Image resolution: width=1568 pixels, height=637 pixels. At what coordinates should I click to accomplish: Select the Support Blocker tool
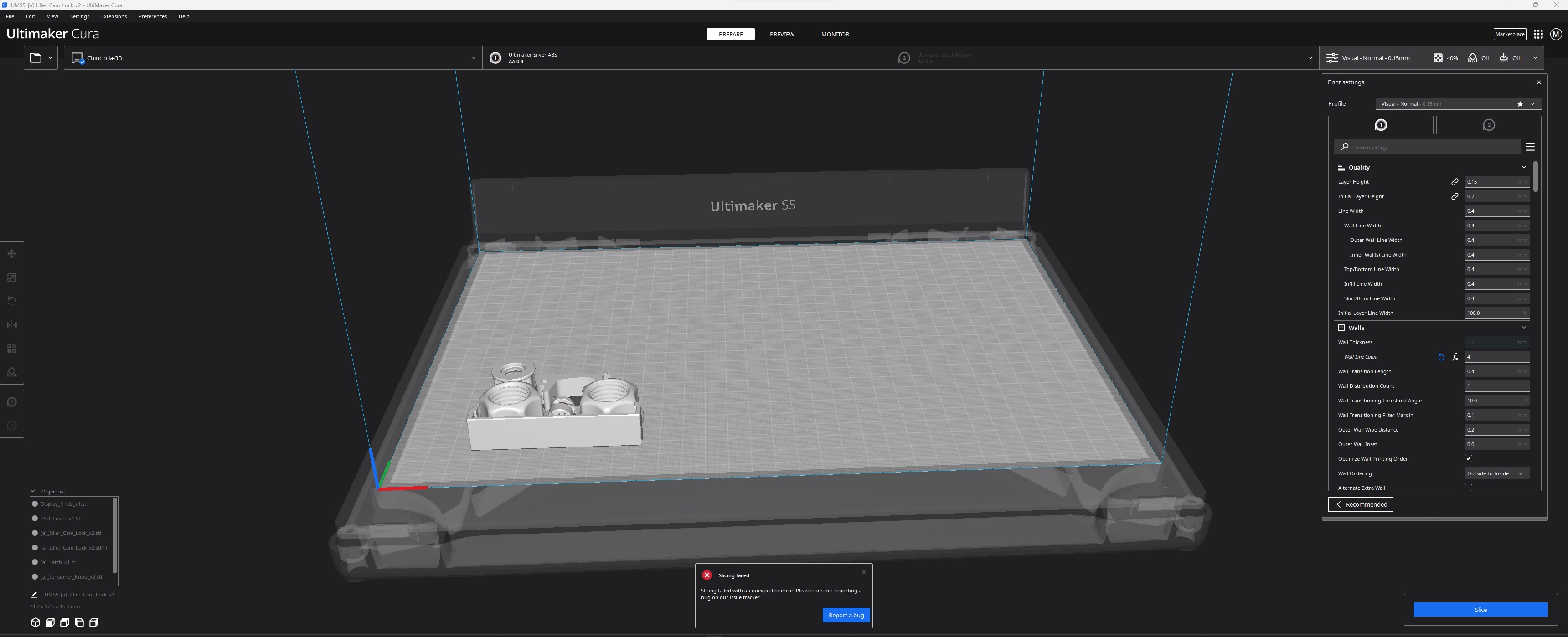pos(11,372)
